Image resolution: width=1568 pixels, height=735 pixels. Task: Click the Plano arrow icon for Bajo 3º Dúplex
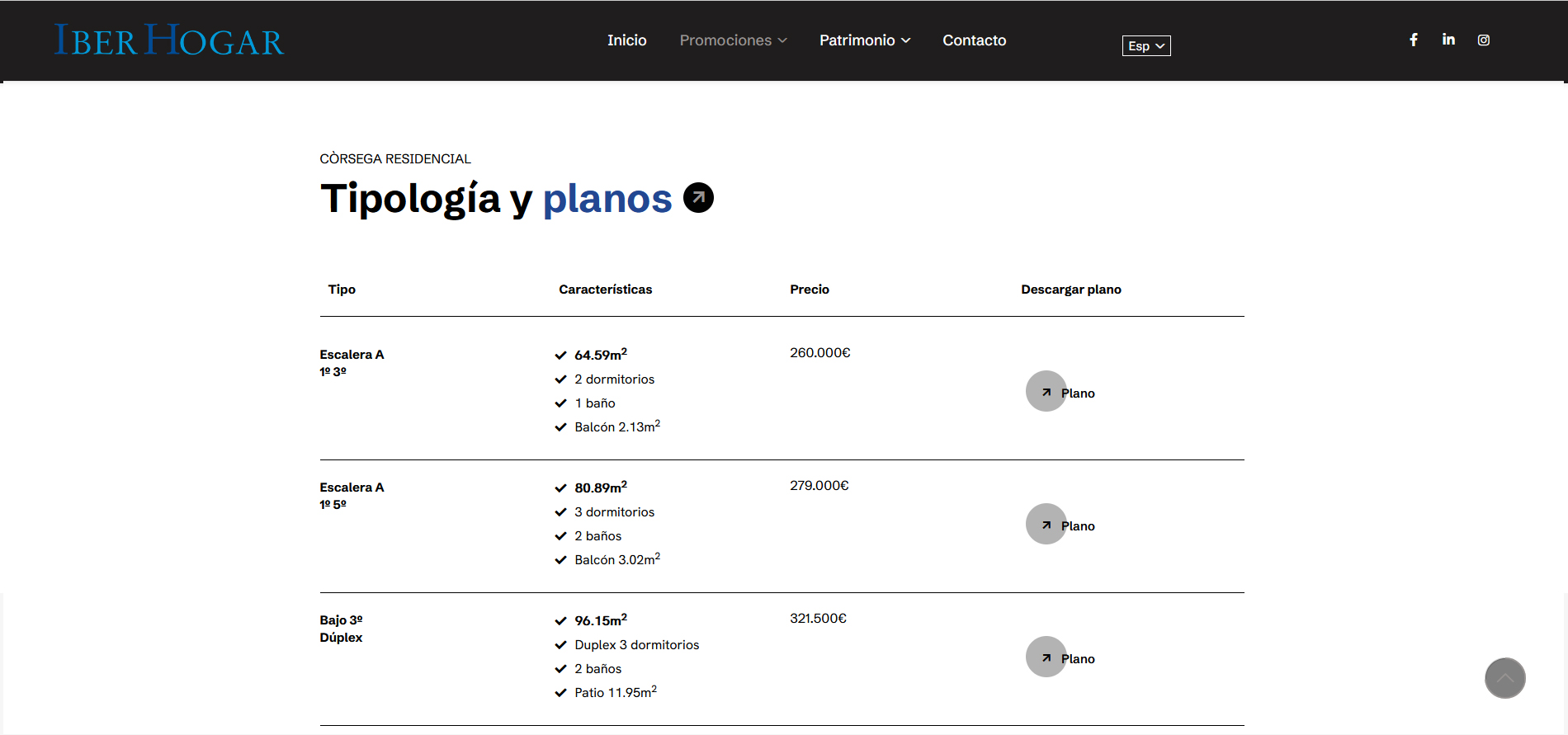coord(1046,657)
